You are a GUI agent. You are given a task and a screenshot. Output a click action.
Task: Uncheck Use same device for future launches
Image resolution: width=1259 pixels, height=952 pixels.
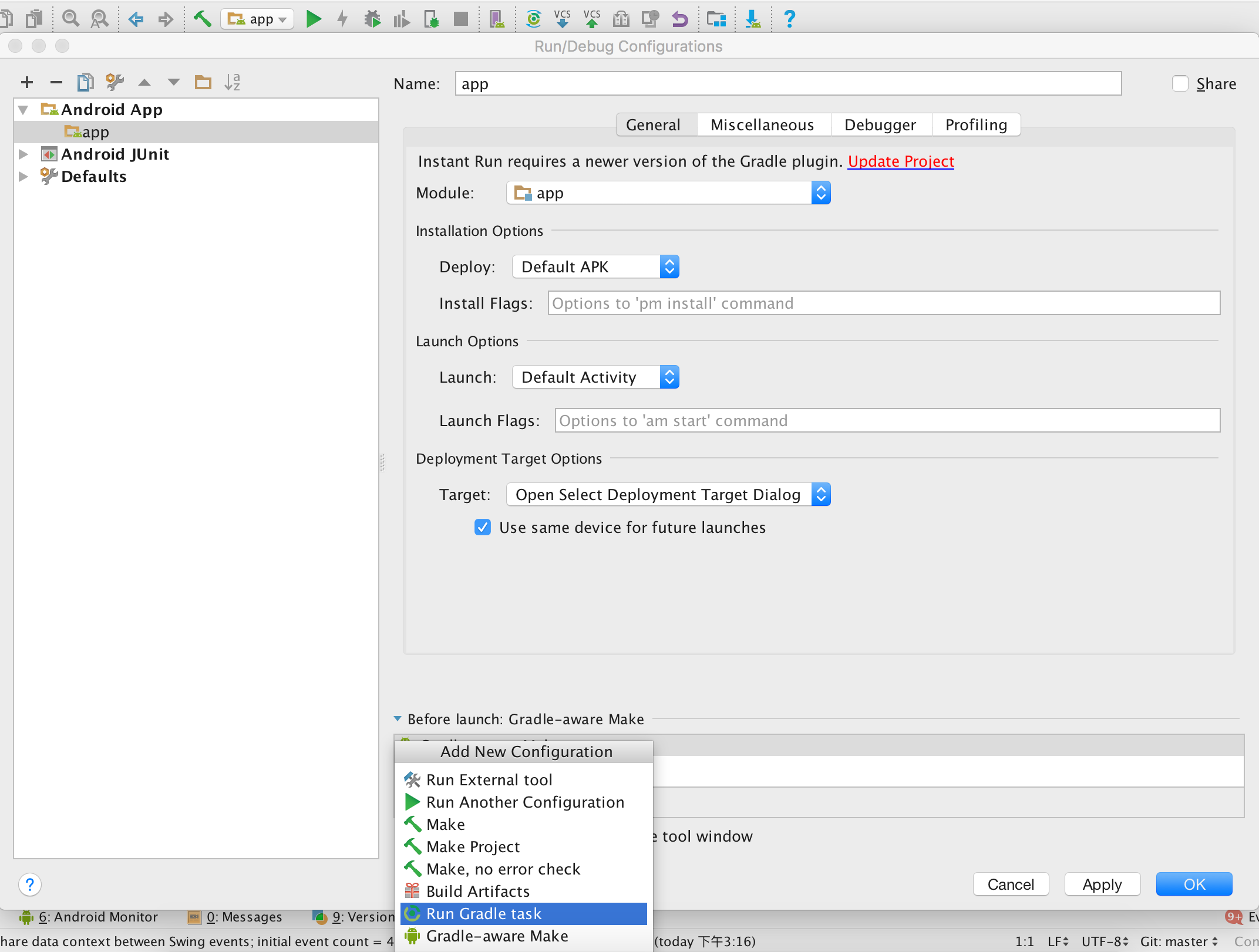click(x=483, y=527)
